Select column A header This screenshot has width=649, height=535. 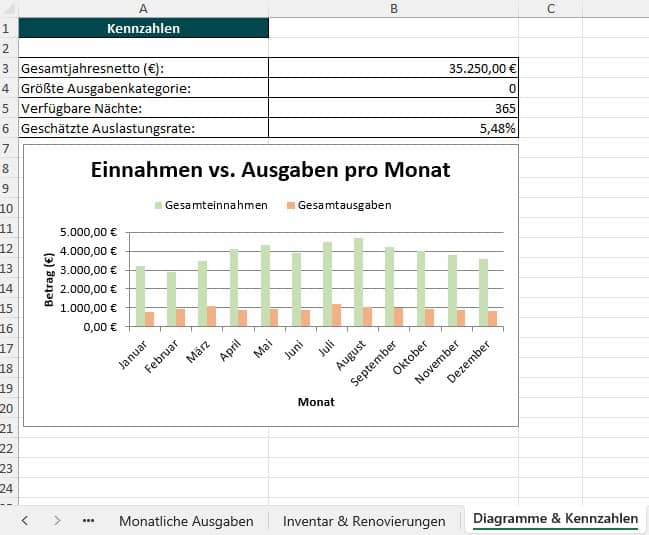(x=143, y=9)
